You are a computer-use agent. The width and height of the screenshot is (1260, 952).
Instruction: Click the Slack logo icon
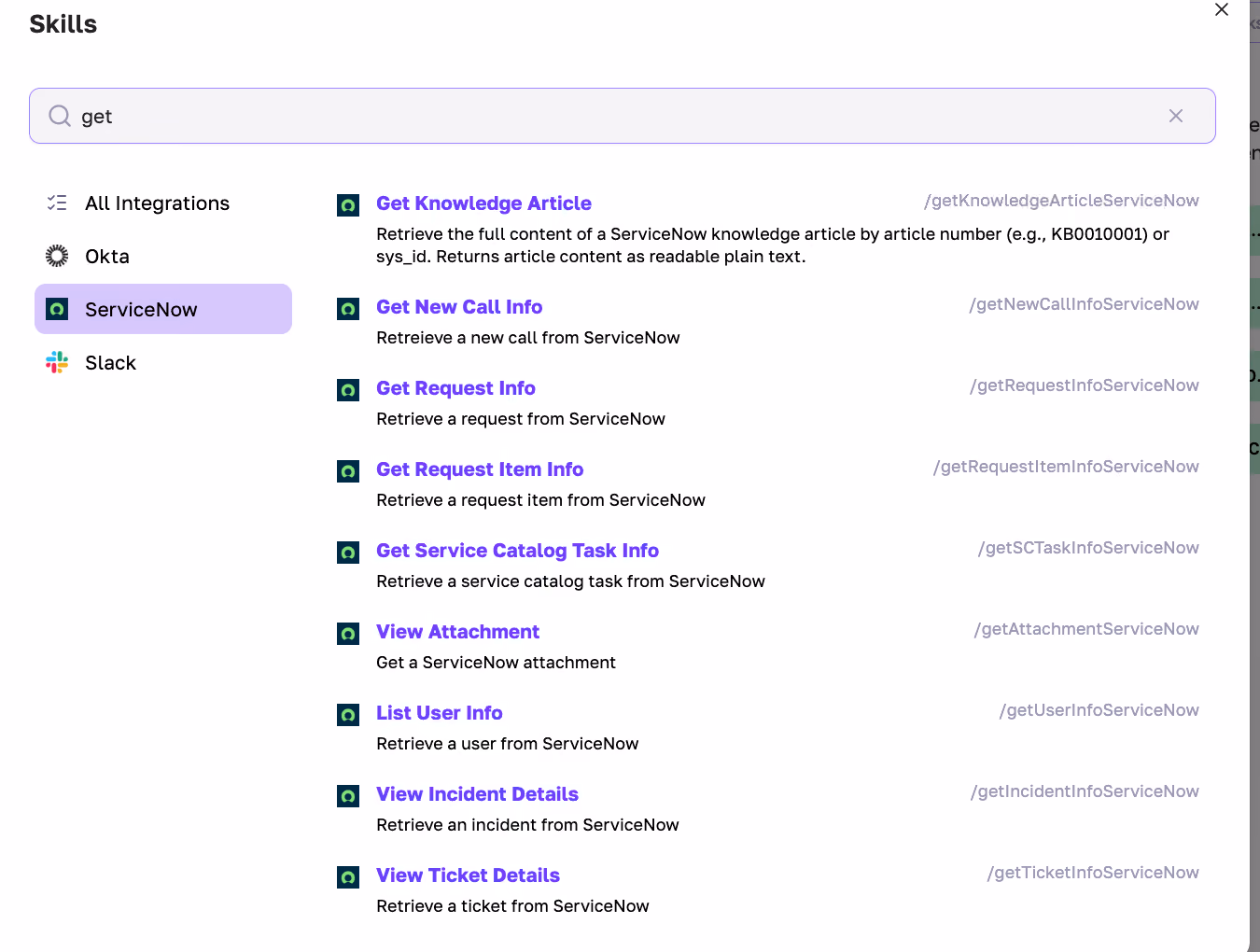(57, 362)
